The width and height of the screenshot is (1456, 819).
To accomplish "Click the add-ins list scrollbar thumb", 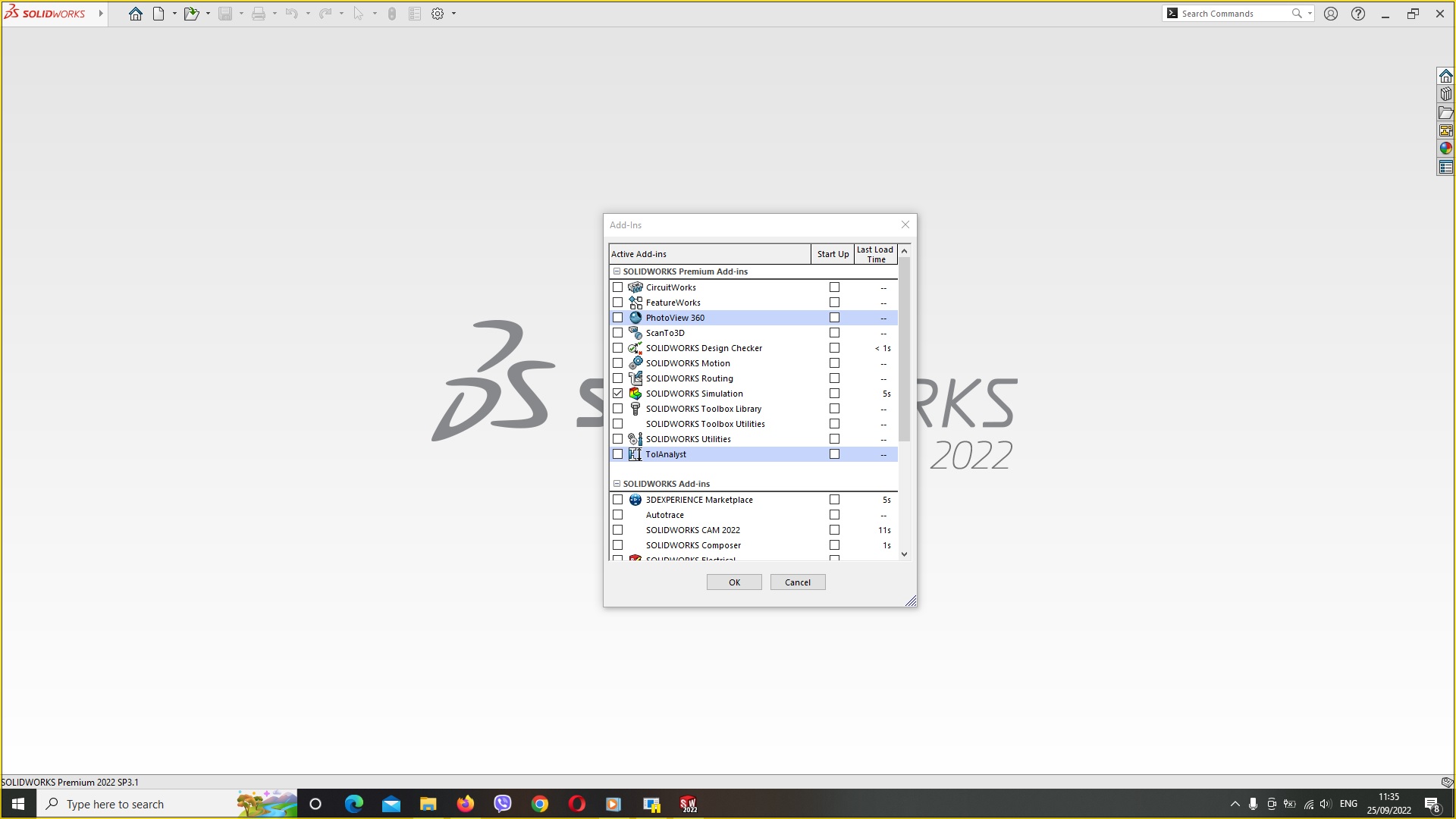I will click(904, 350).
